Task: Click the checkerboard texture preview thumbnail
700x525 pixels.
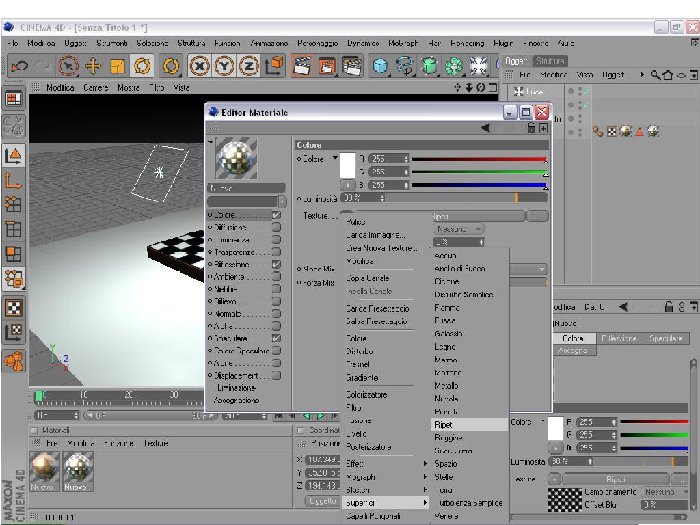Action: [x=565, y=500]
